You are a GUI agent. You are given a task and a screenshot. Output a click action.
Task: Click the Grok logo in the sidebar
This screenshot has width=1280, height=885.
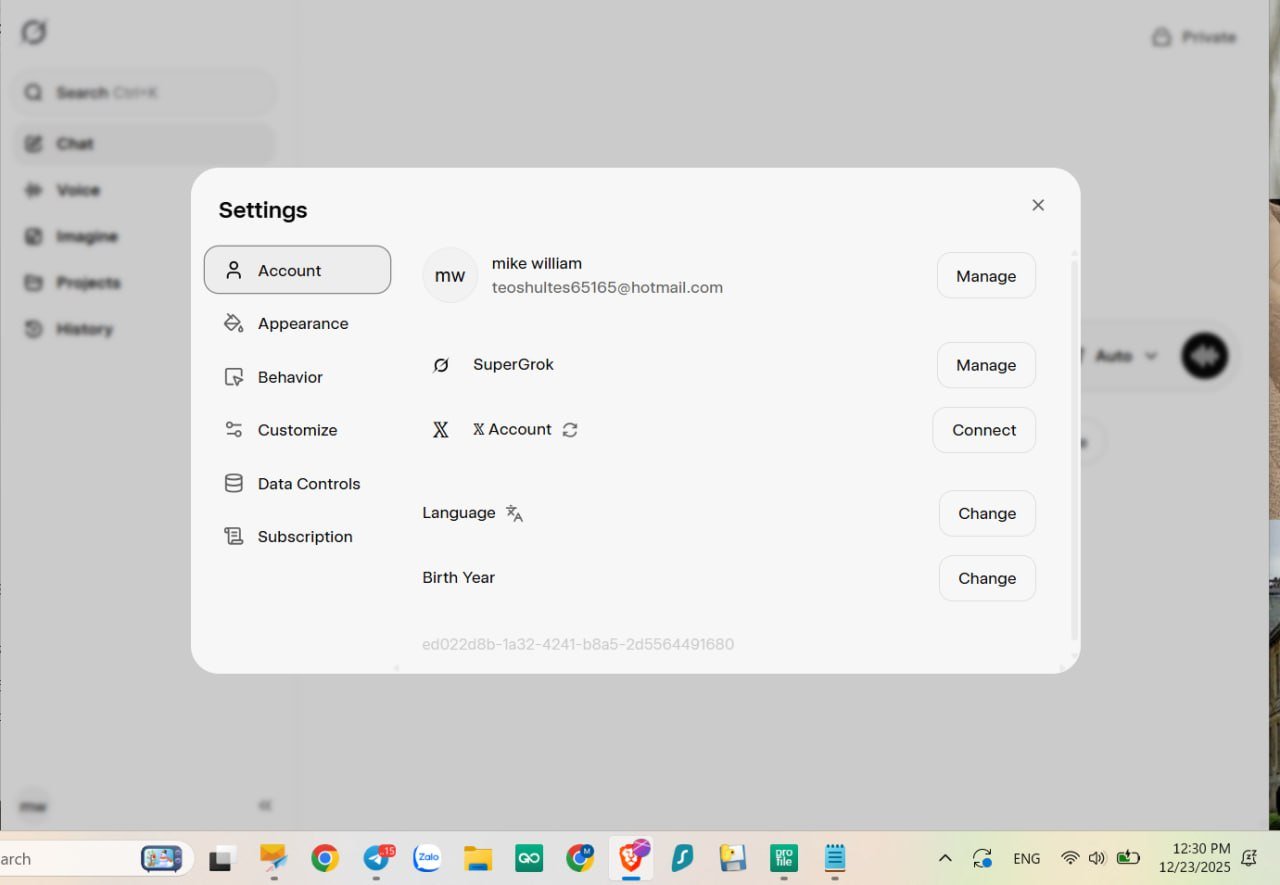(x=34, y=33)
